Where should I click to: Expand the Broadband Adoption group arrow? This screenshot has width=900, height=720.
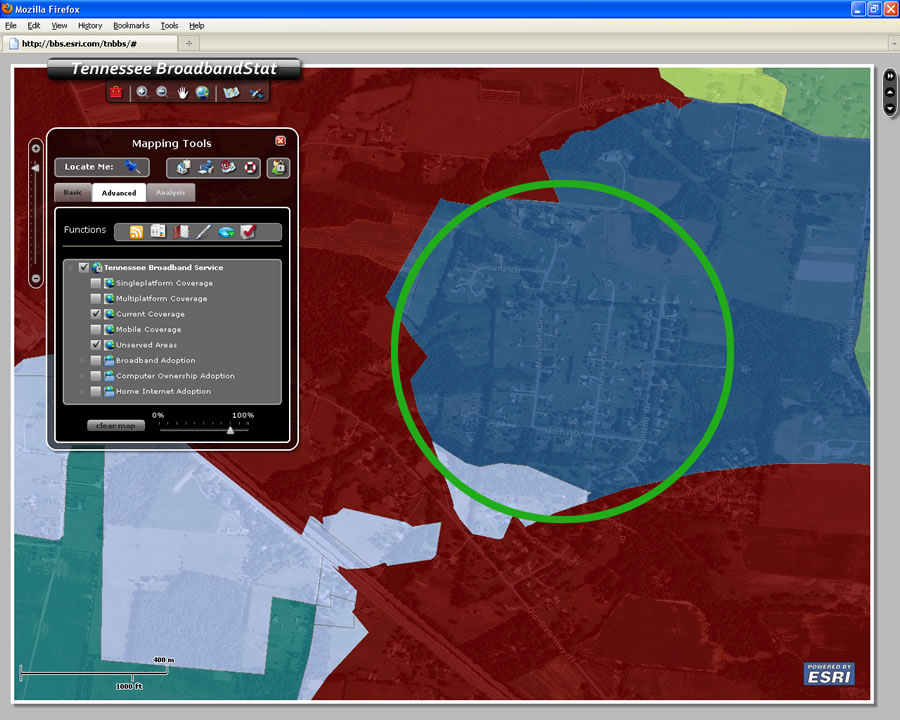click(82, 361)
